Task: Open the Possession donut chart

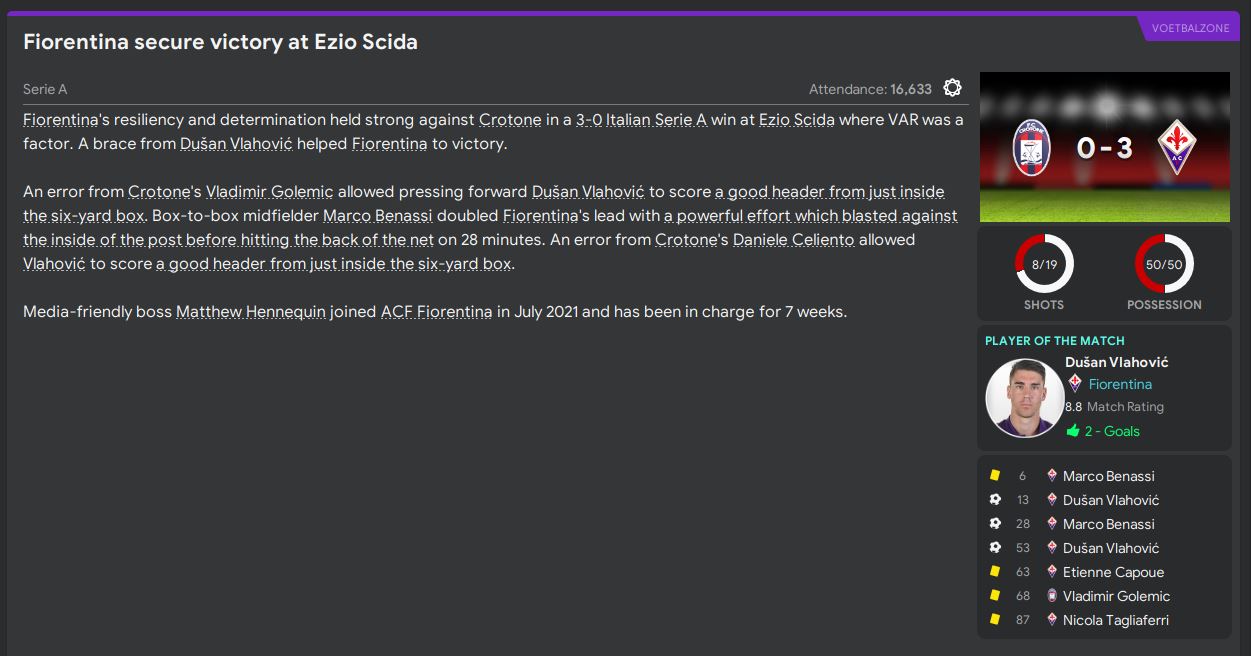Action: 1164,265
